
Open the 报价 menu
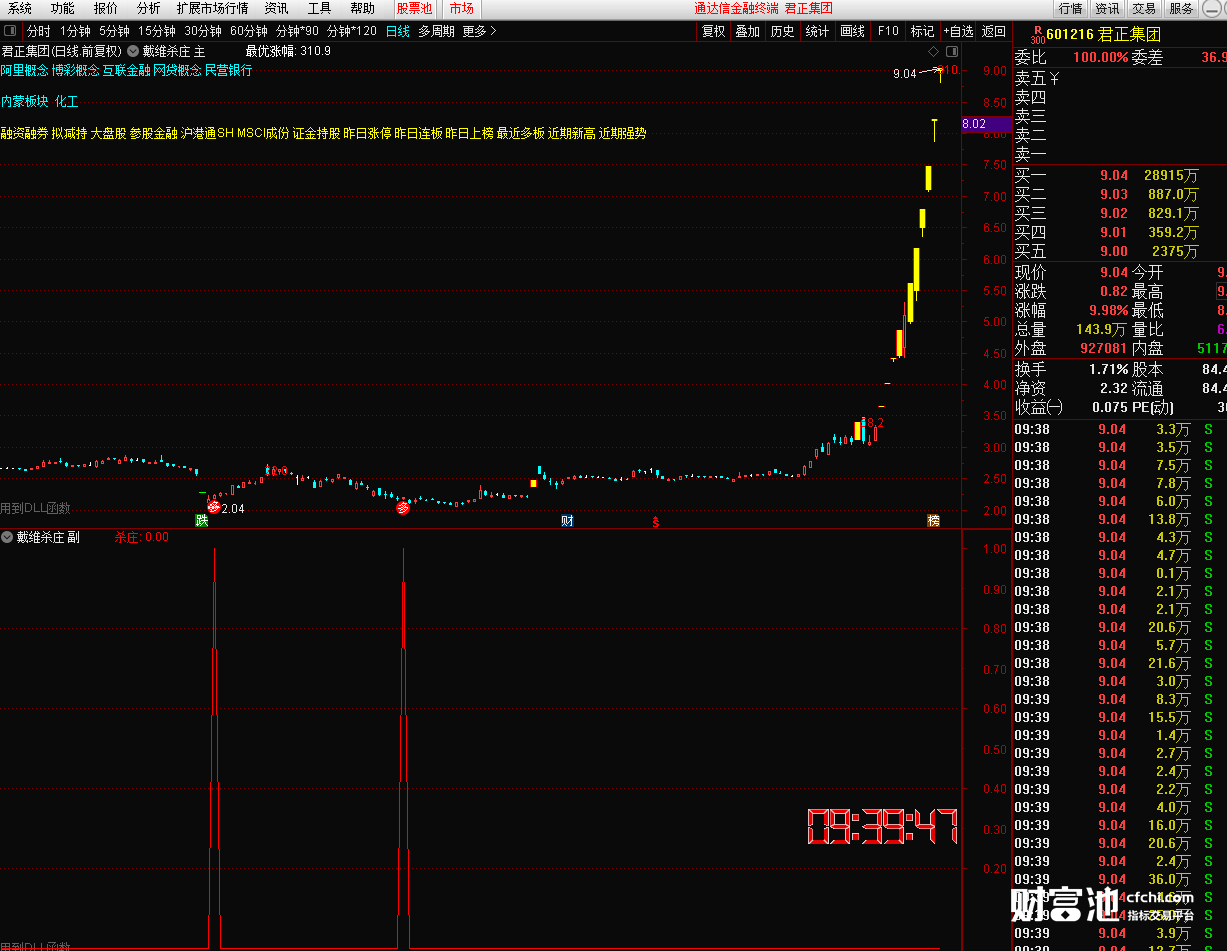(x=105, y=8)
